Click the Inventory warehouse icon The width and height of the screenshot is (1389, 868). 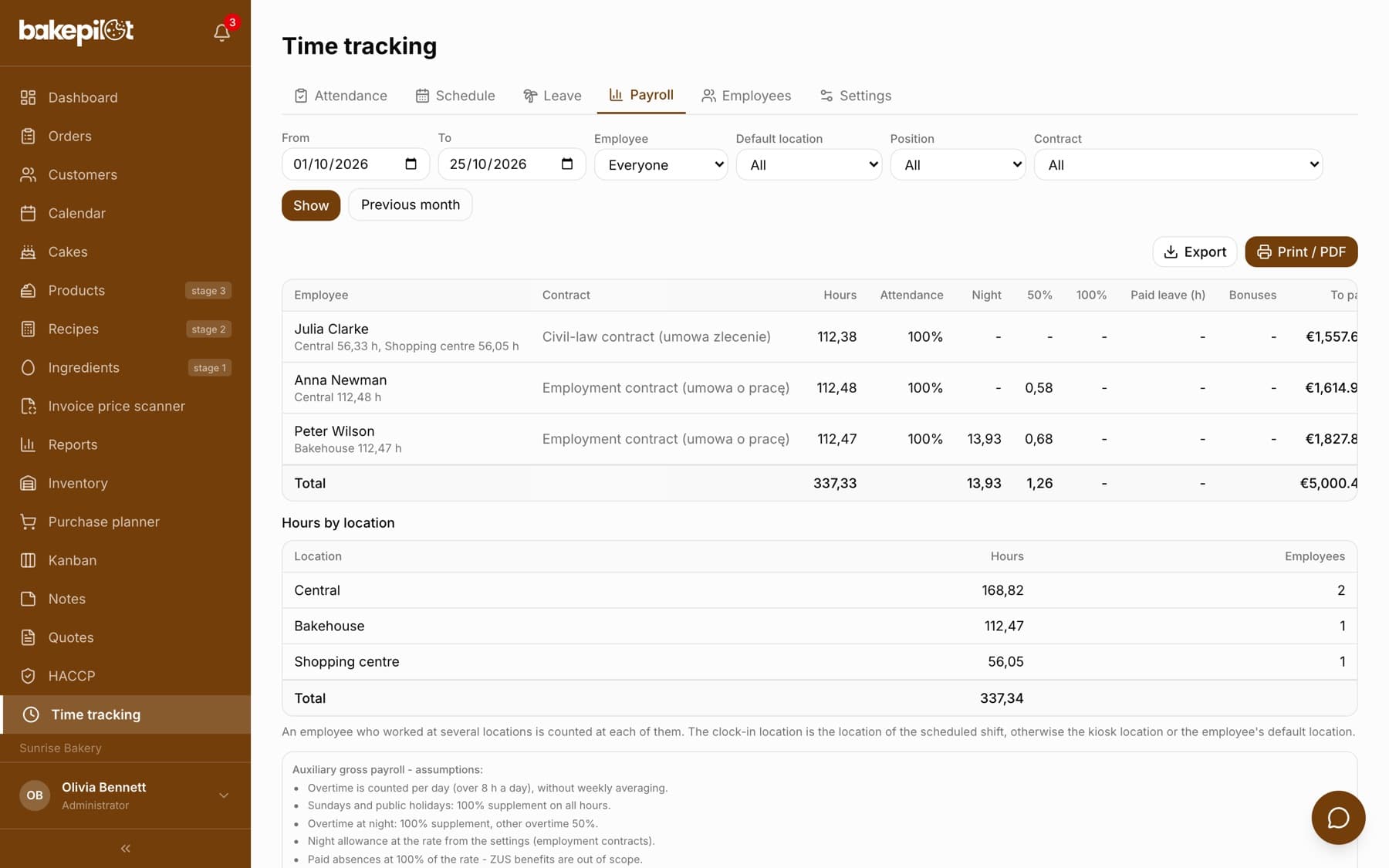(28, 483)
